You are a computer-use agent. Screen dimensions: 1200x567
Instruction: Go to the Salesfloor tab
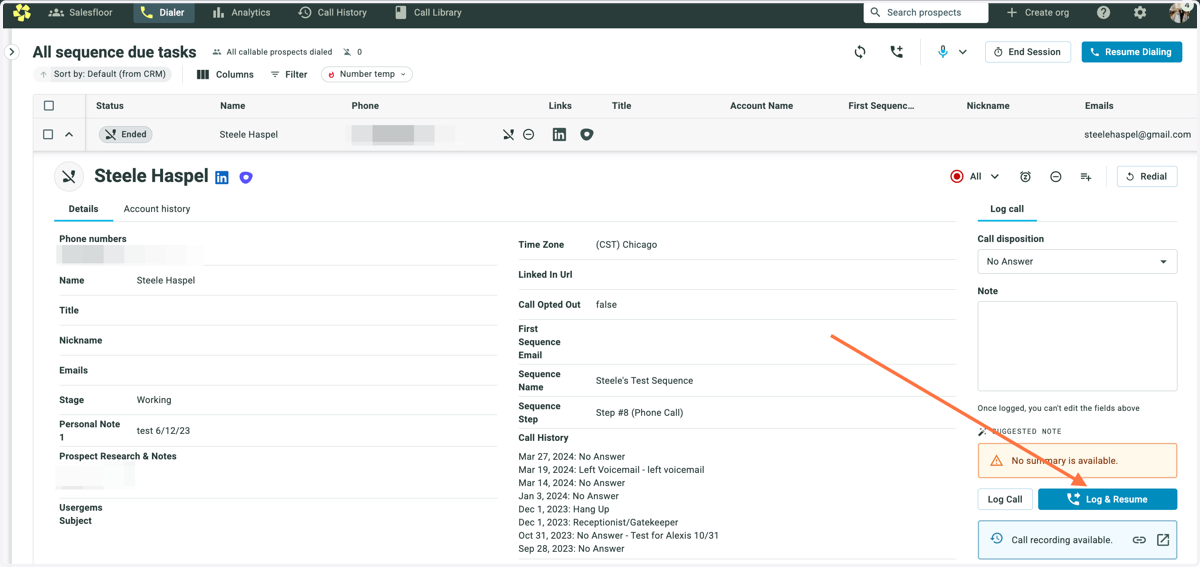[x=81, y=13]
